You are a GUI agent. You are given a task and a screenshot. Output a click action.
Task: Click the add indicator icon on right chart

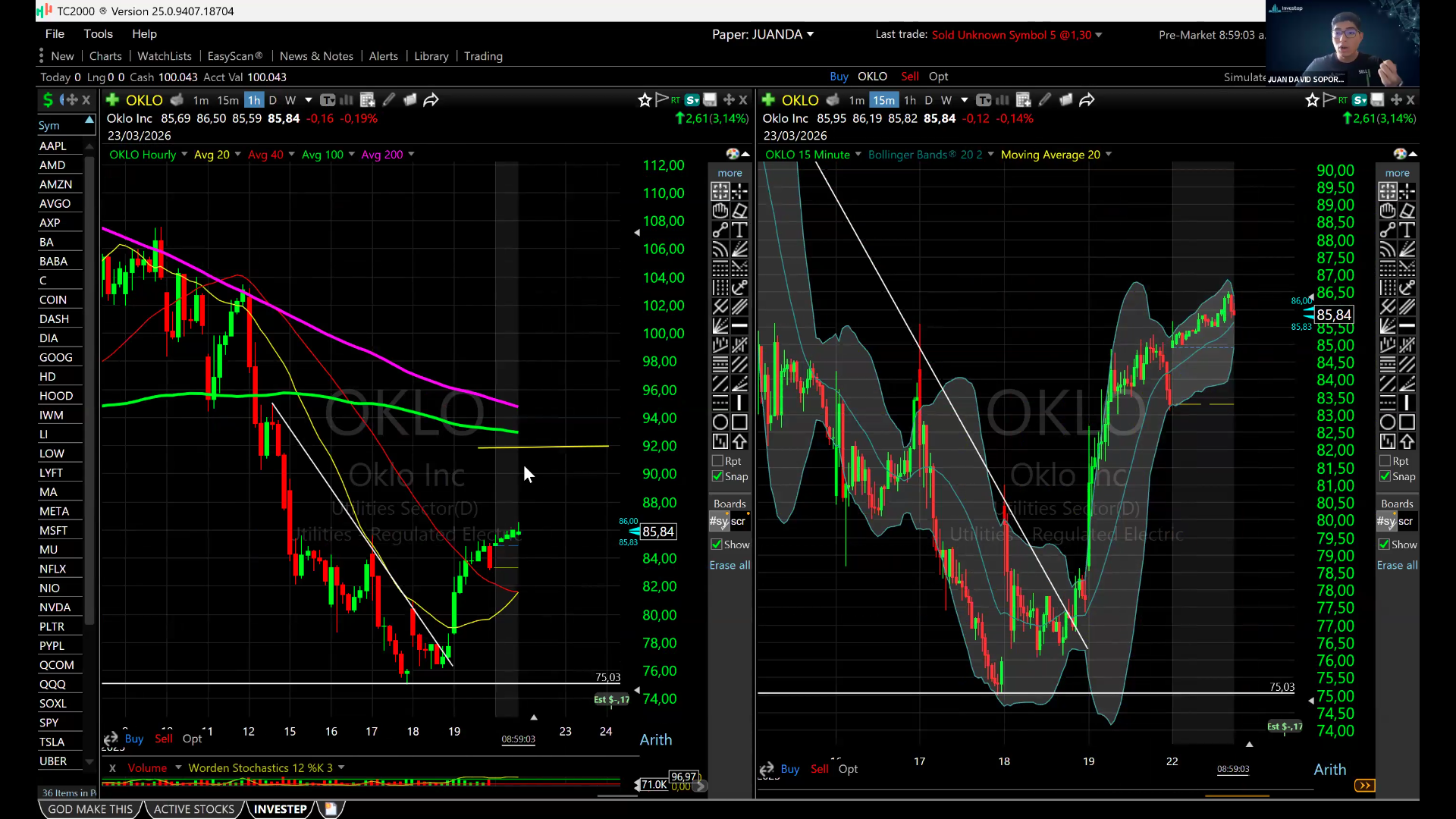768,100
